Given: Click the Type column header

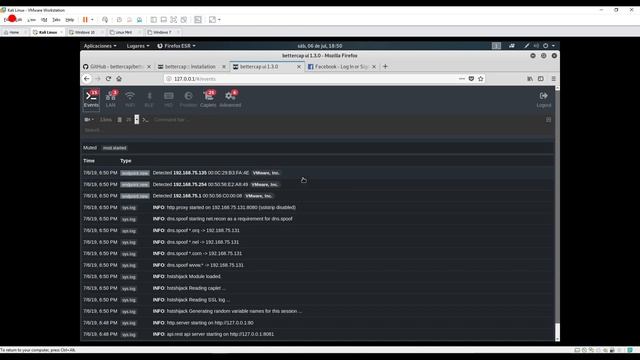Looking at the screenshot, I should pyautogui.click(x=126, y=161).
